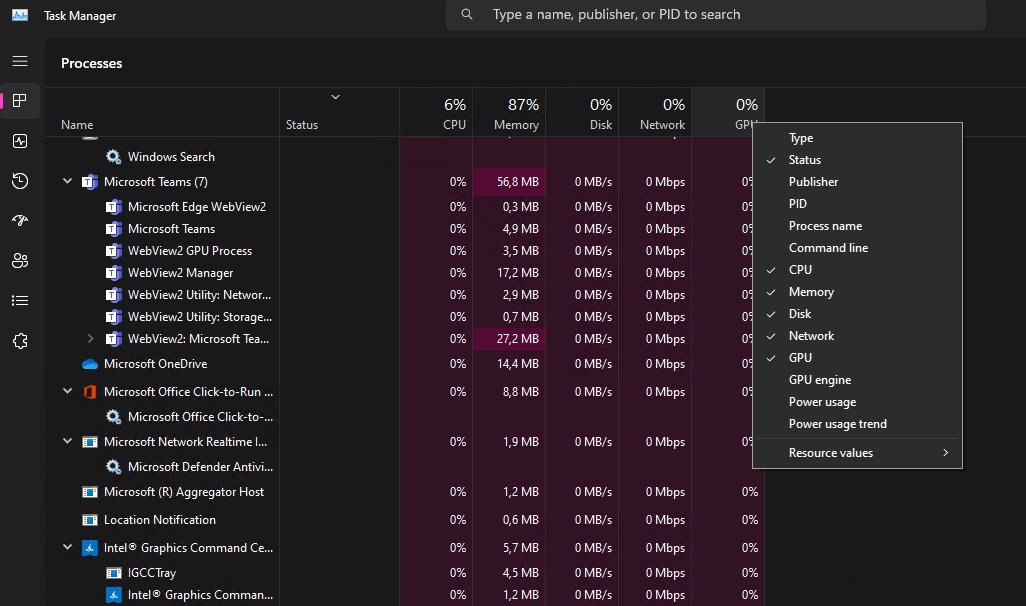Select the Intel Graphics Command Center child row

point(404,595)
